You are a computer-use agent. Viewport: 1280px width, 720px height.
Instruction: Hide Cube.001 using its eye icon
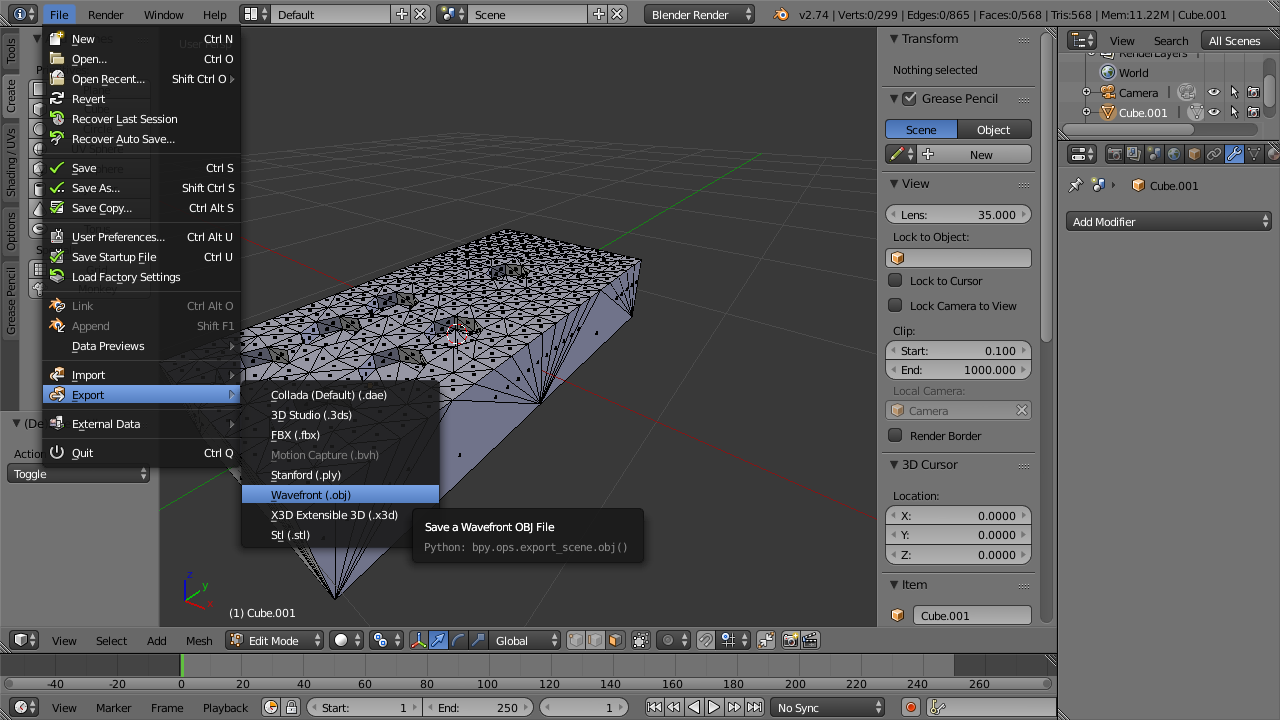(1214, 113)
